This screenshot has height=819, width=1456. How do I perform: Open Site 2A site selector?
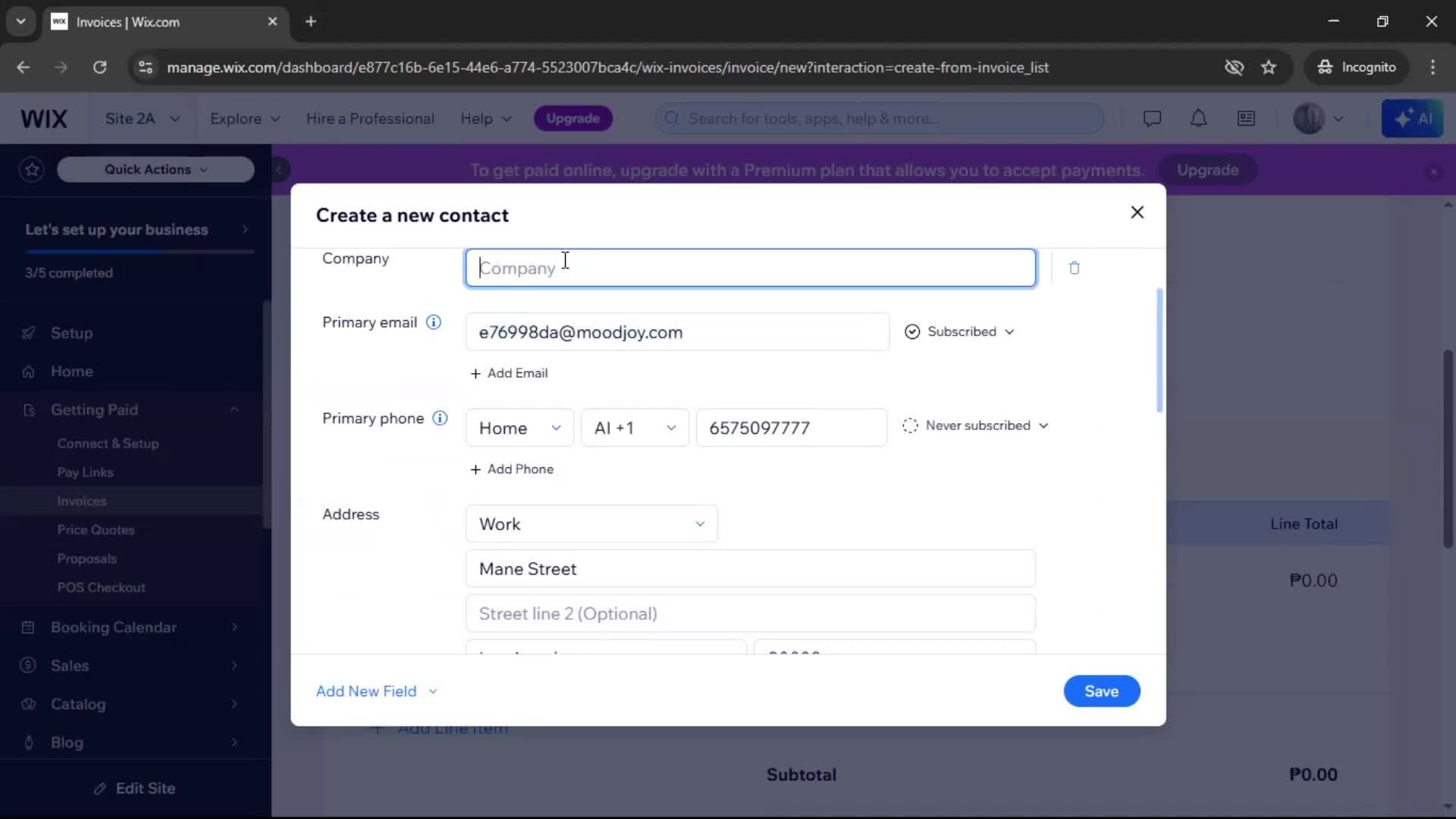coord(142,119)
